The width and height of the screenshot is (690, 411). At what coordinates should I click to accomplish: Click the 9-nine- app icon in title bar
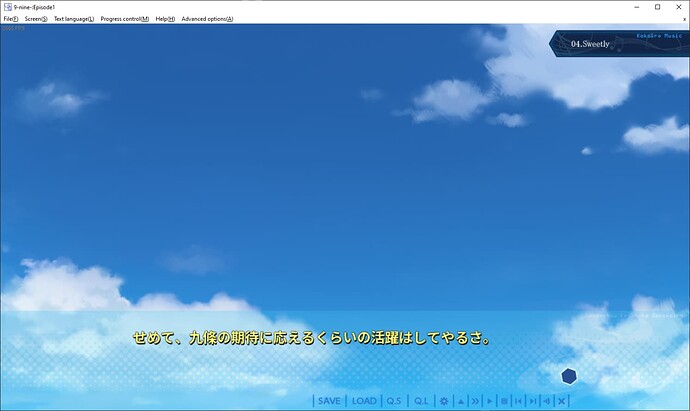(x=7, y=7)
